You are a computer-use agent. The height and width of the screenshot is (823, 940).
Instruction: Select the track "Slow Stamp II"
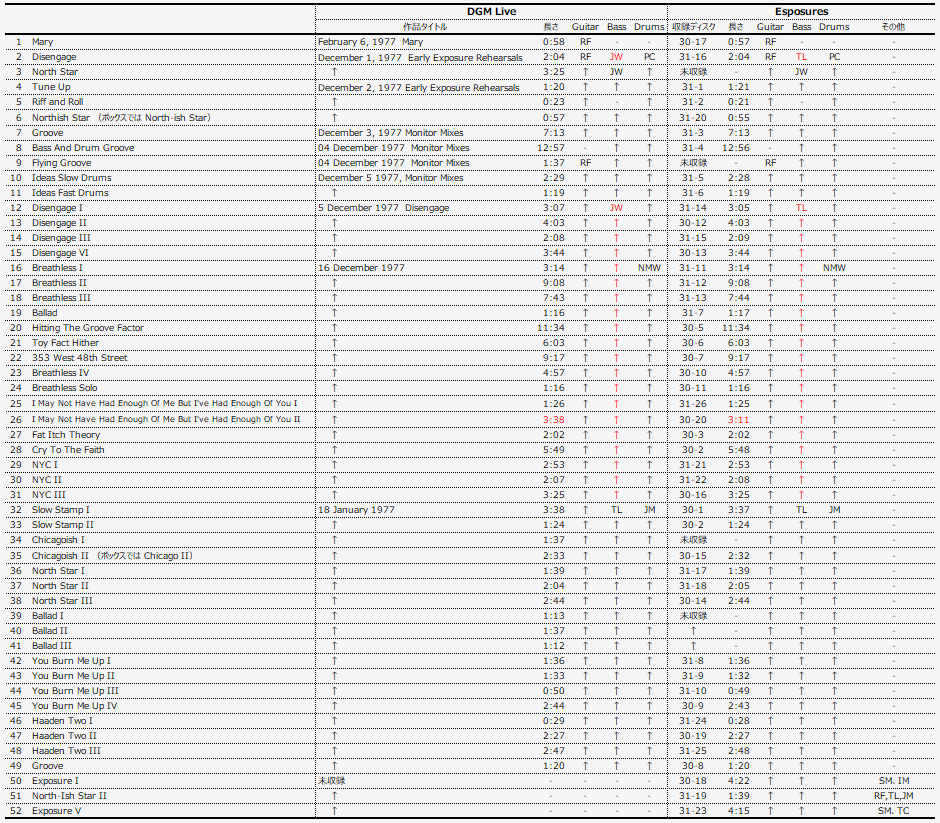(62, 524)
